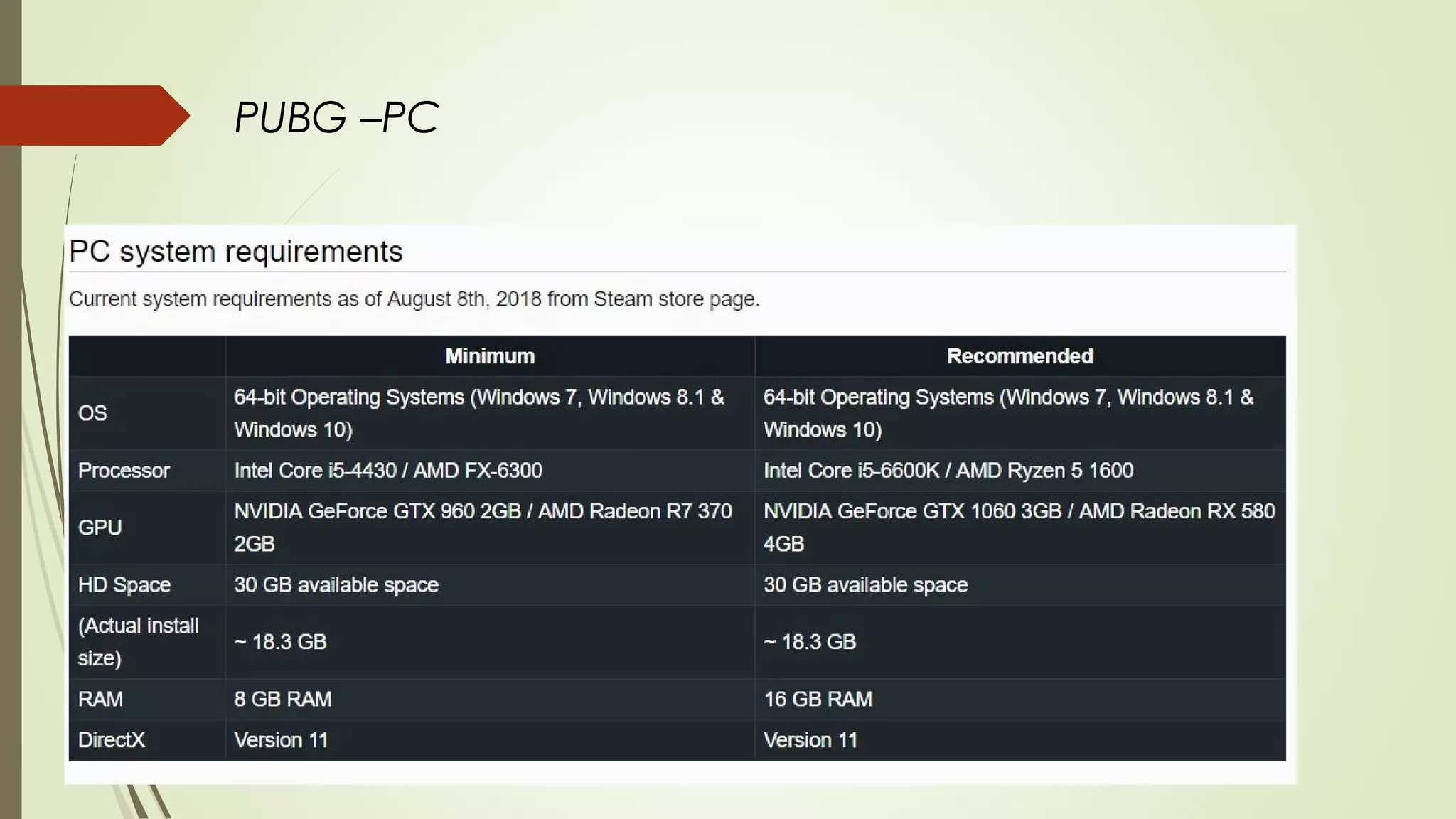Click the red arrow shape beside title
This screenshot has height=819, width=1456.
coord(92,115)
